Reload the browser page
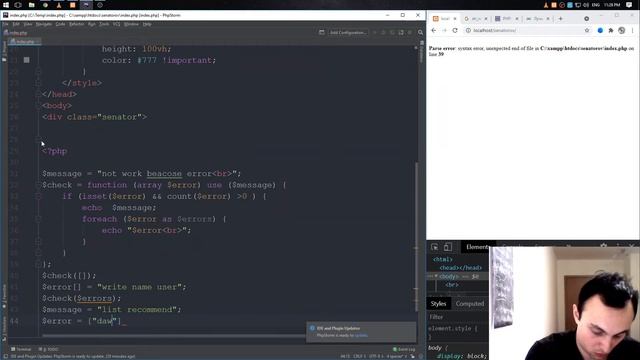This screenshot has height=360, width=640. click(x=455, y=30)
